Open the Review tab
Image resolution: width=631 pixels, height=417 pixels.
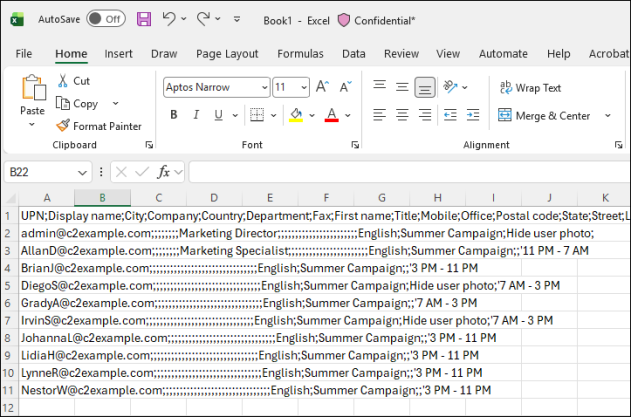coord(401,54)
